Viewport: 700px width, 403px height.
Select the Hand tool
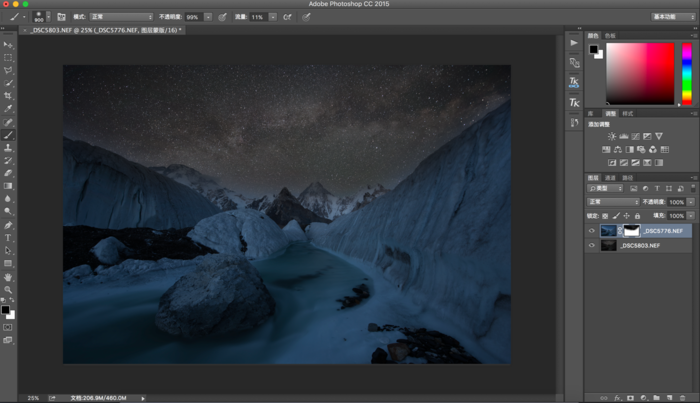[x=8, y=277]
